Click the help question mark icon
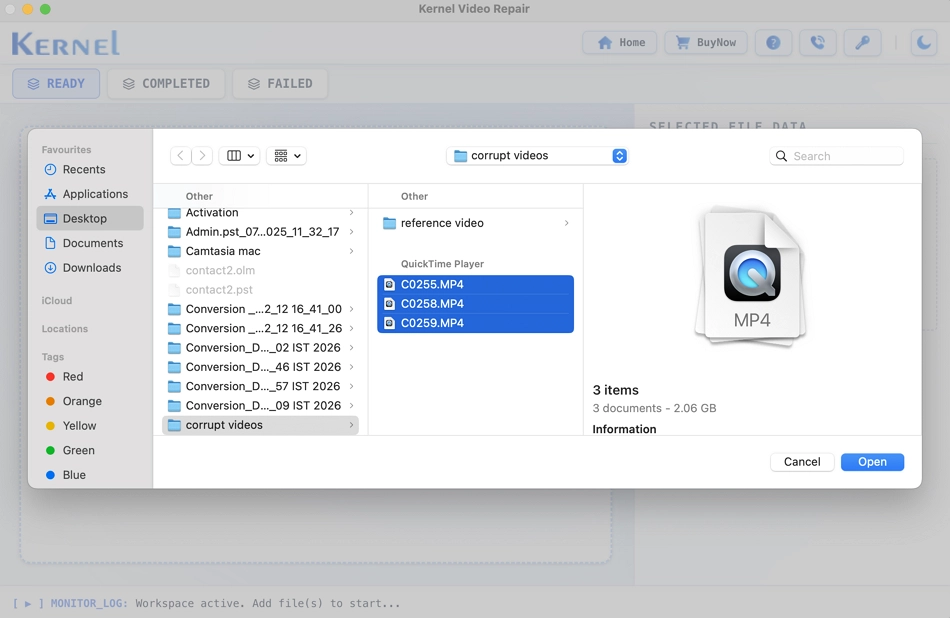950x618 pixels. tap(773, 42)
